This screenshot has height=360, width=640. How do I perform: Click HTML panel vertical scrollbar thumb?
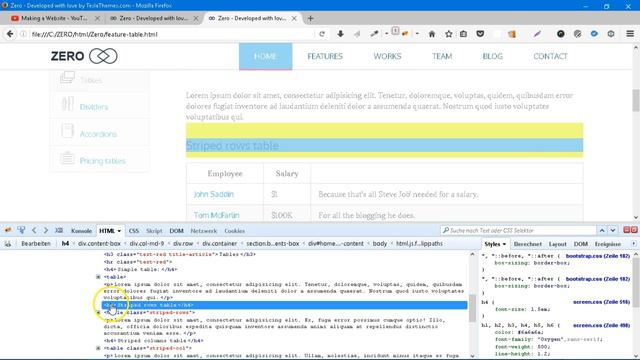pyautogui.click(x=472, y=308)
